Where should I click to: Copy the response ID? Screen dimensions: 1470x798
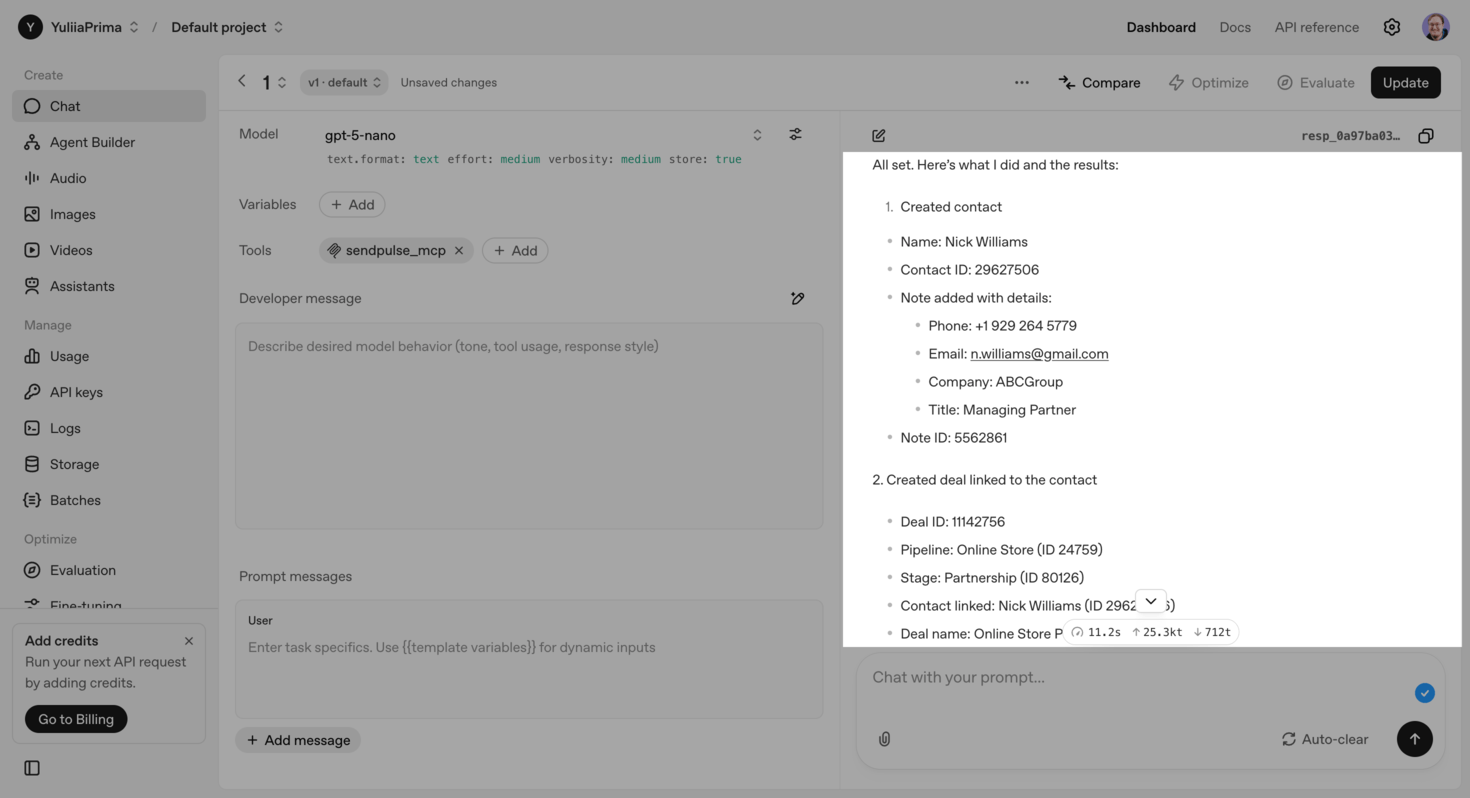tap(1426, 136)
